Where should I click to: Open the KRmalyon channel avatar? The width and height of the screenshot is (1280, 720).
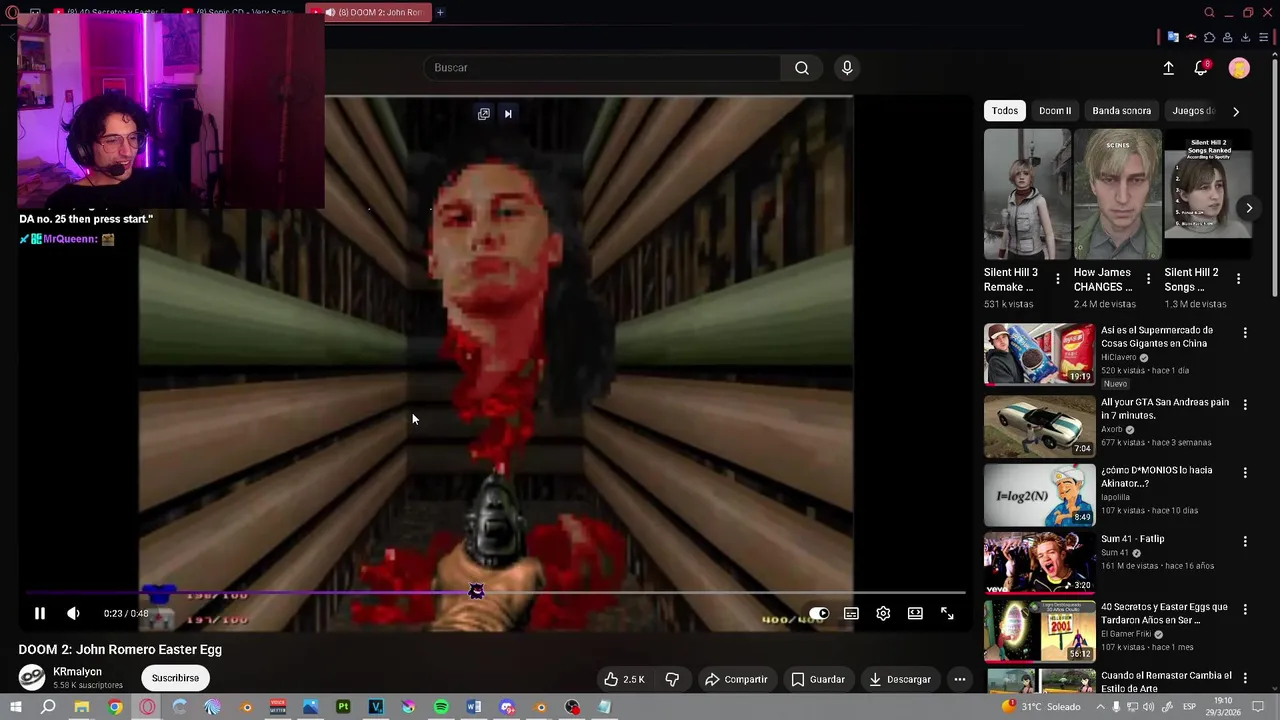tap(32, 677)
